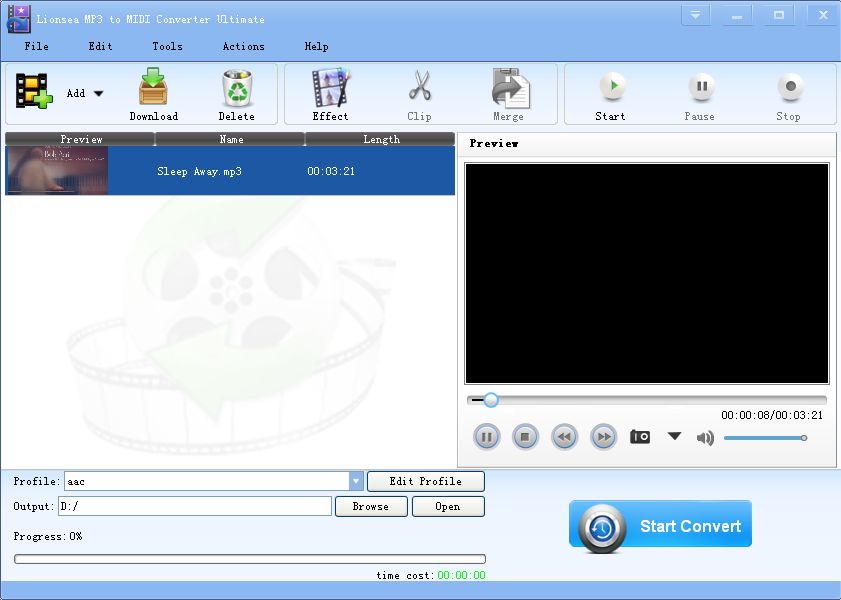Click the Name column header

point(231,139)
